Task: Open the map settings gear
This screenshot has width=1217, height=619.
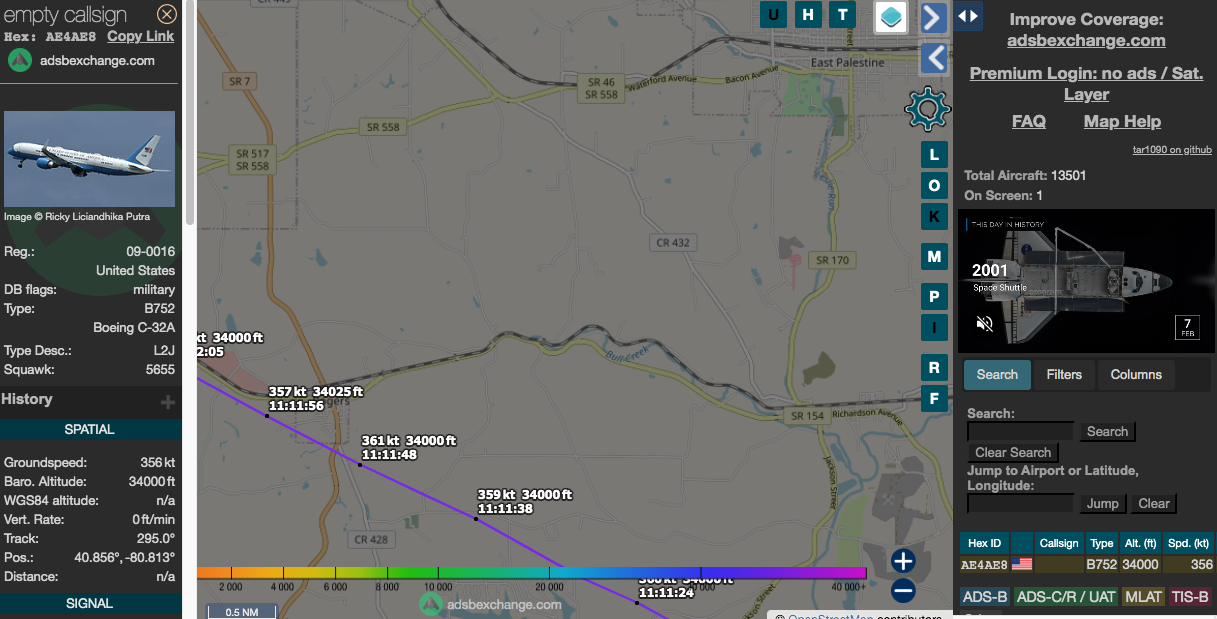Action: tap(927, 109)
